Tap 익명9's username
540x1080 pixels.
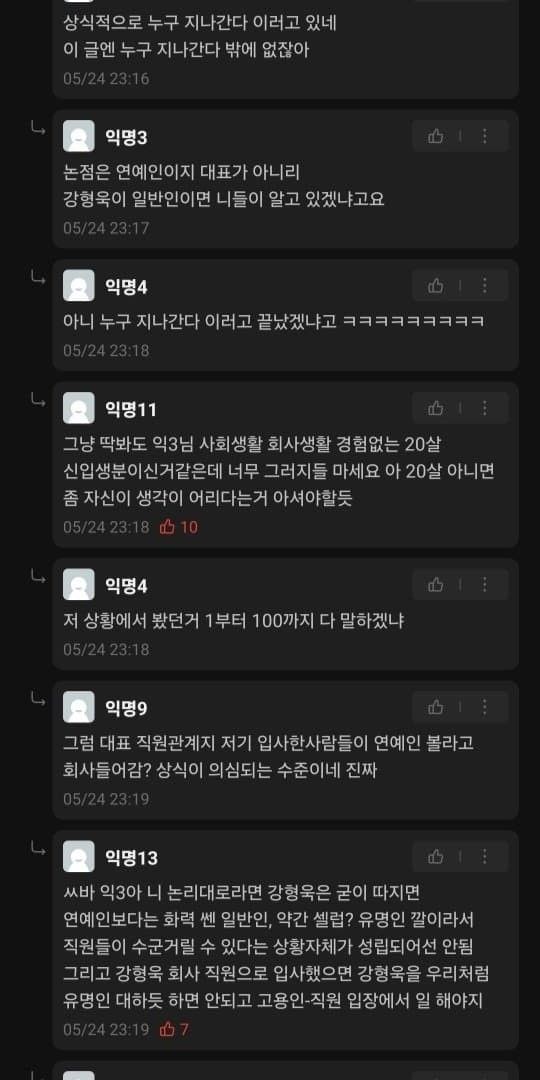click(x=126, y=708)
